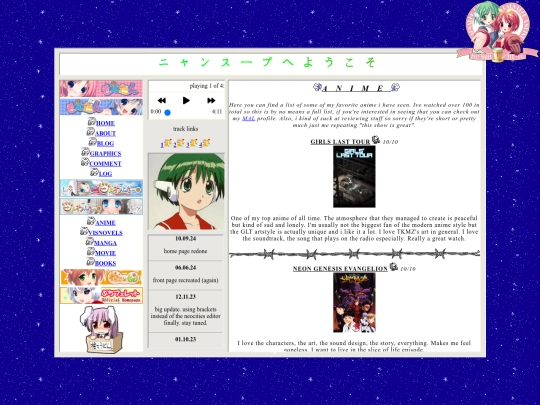Skip to next track with fast-forward button
This screenshot has height=405, width=540.
[x=211, y=101]
